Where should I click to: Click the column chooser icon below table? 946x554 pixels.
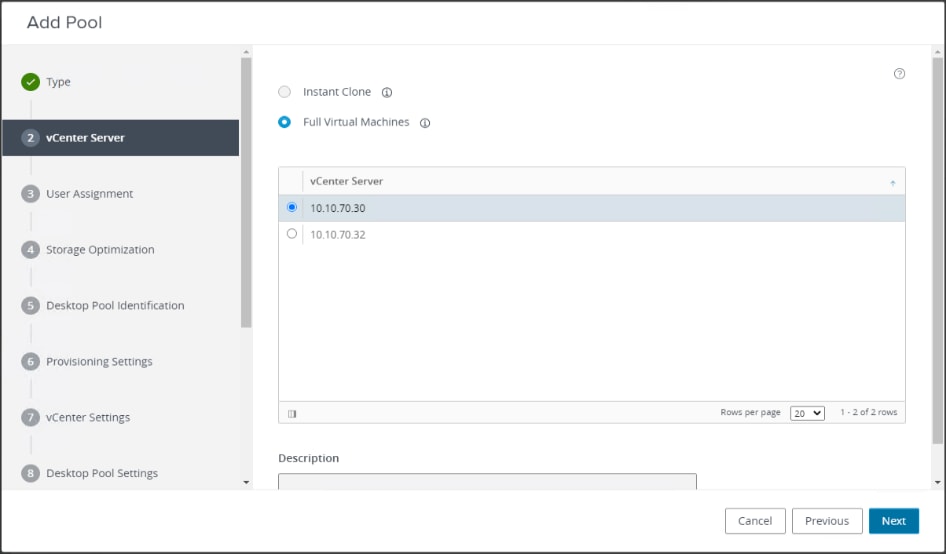point(292,413)
